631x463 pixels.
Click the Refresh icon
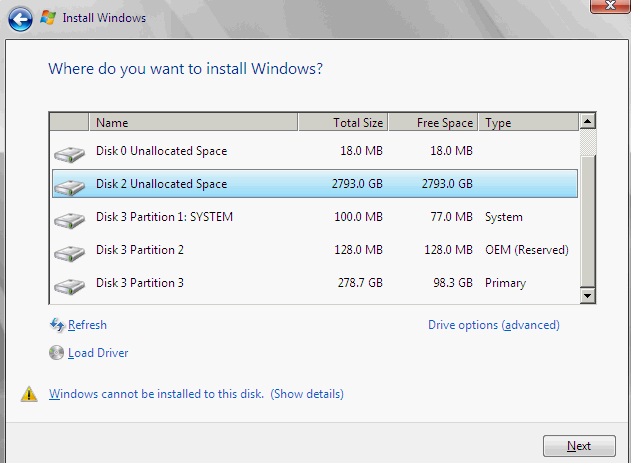click(x=57, y=325)
